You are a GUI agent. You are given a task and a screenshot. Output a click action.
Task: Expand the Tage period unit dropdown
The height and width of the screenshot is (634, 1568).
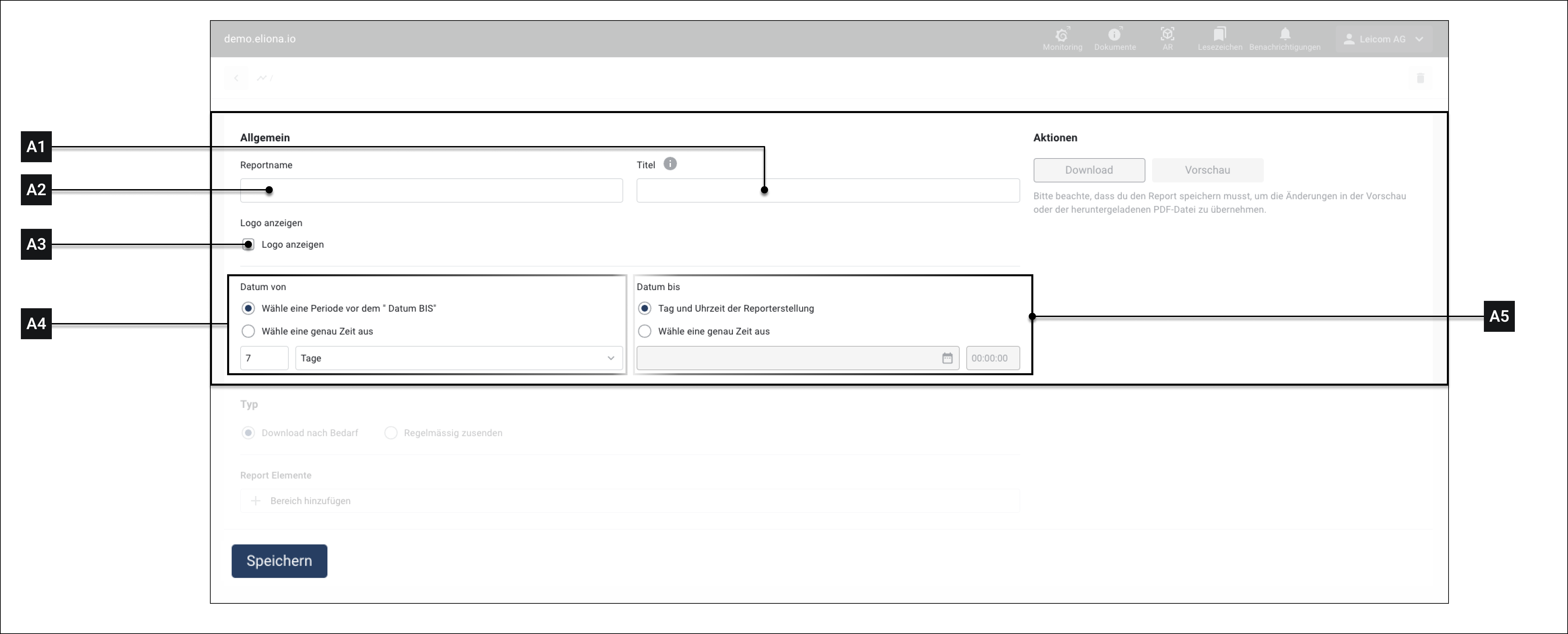click(459, 358)
